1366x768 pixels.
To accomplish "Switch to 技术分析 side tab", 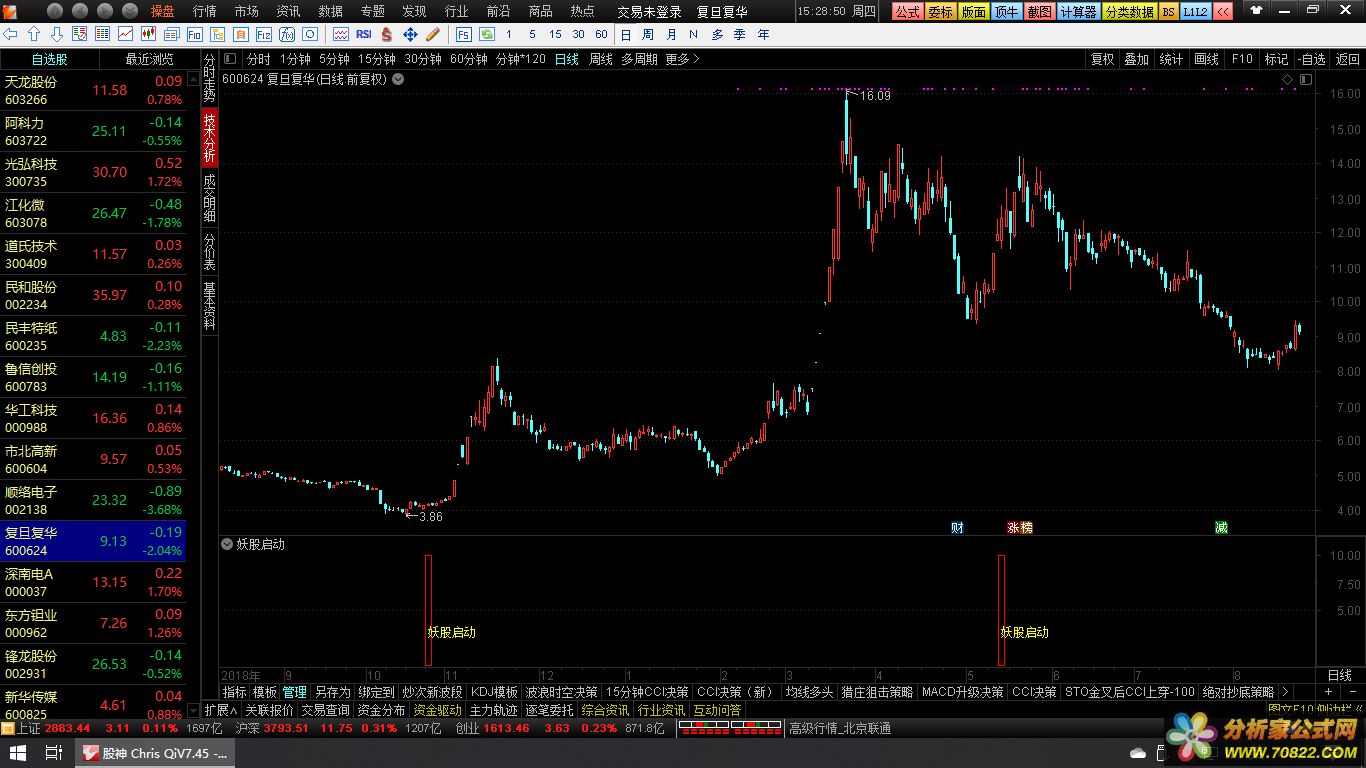I will click(x=209, y=138).
